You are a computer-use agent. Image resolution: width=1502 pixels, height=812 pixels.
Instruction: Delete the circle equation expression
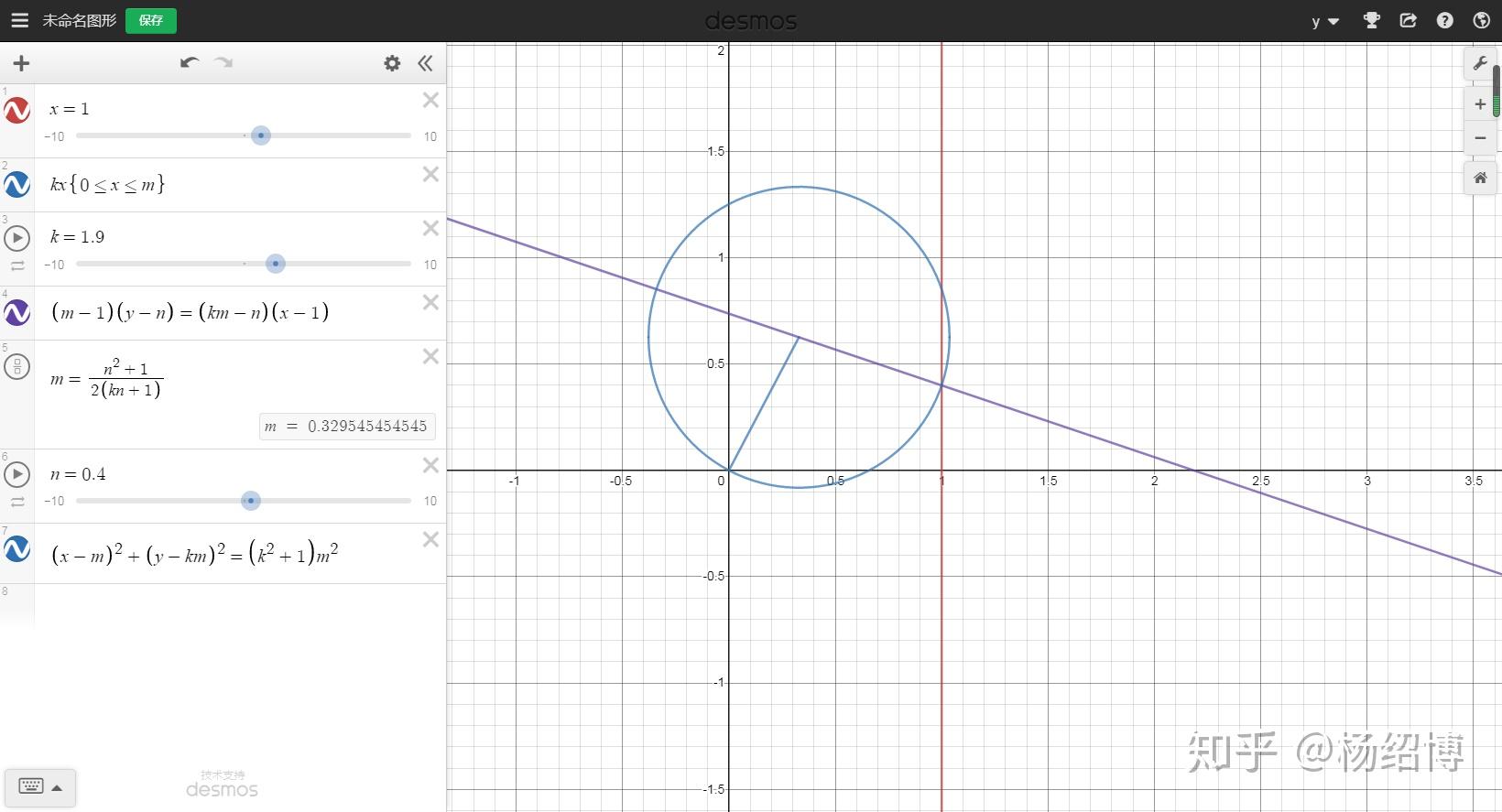pos(430,539)
